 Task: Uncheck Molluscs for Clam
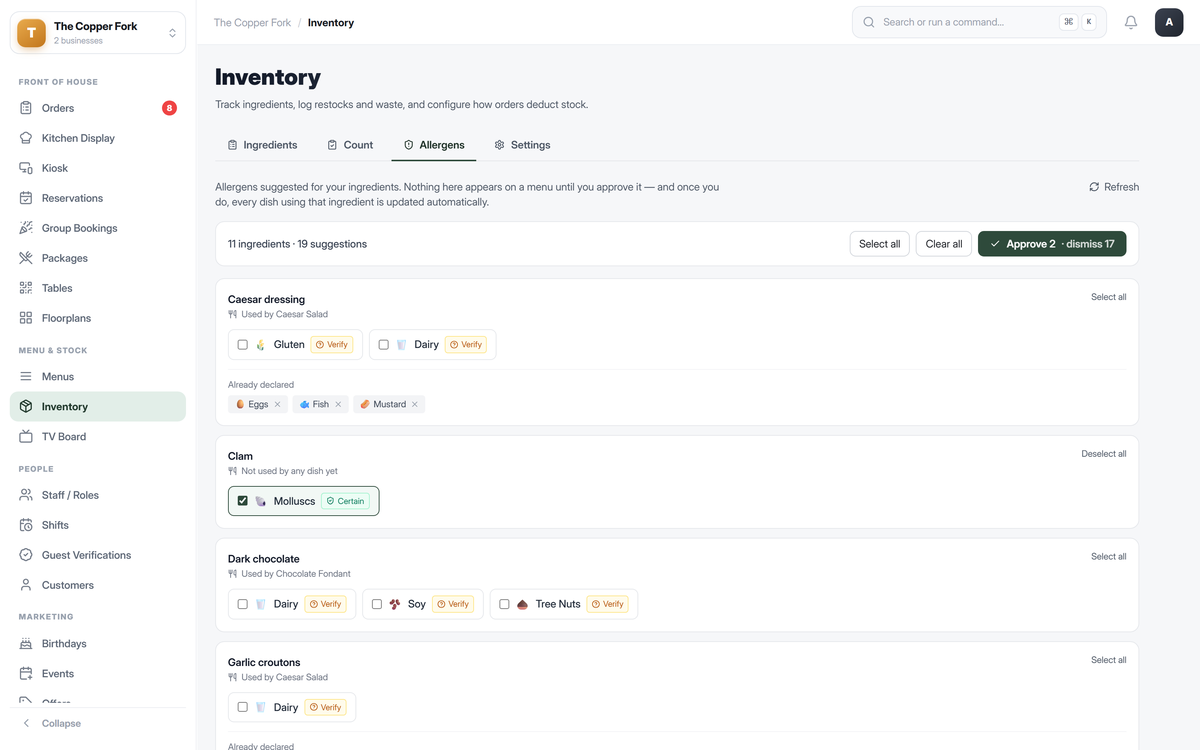pyautogui.click(x=242, y=501)
